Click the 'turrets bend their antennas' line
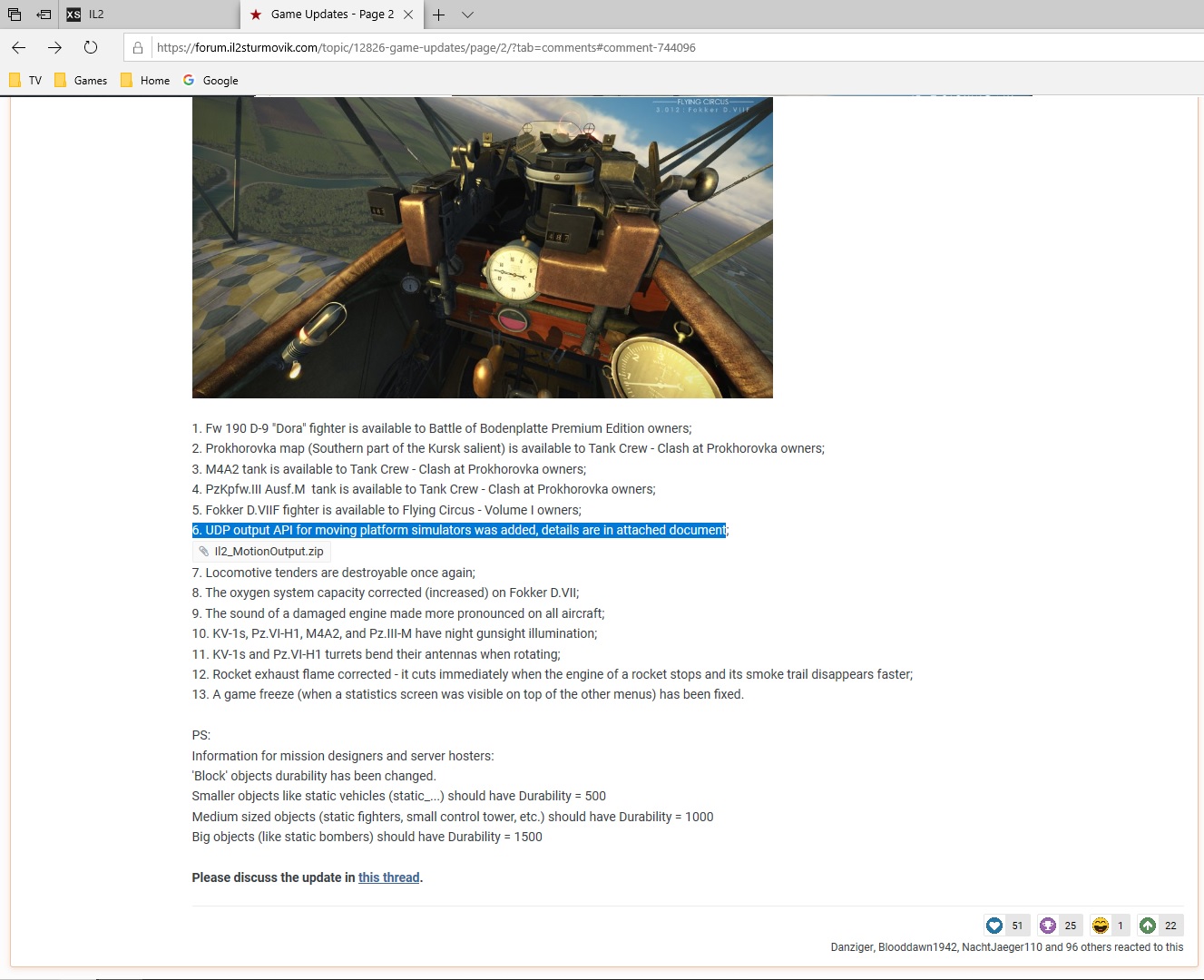The height and width of the screenshot is (980, 1204). [377, 654]
